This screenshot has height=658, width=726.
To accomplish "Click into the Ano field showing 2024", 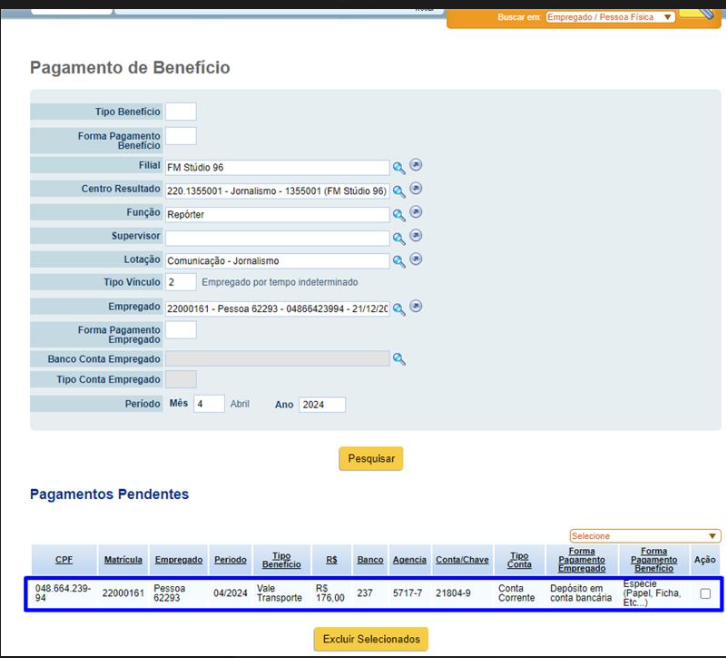I will (322, 405).
